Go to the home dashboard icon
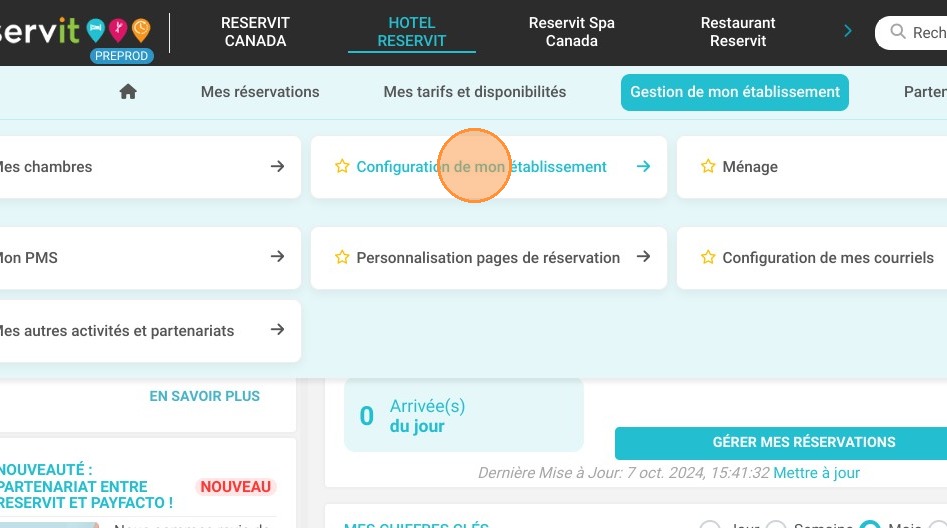The height and width of the screenshot is (528, 947). pyautogui.click(x=128, y=92)
